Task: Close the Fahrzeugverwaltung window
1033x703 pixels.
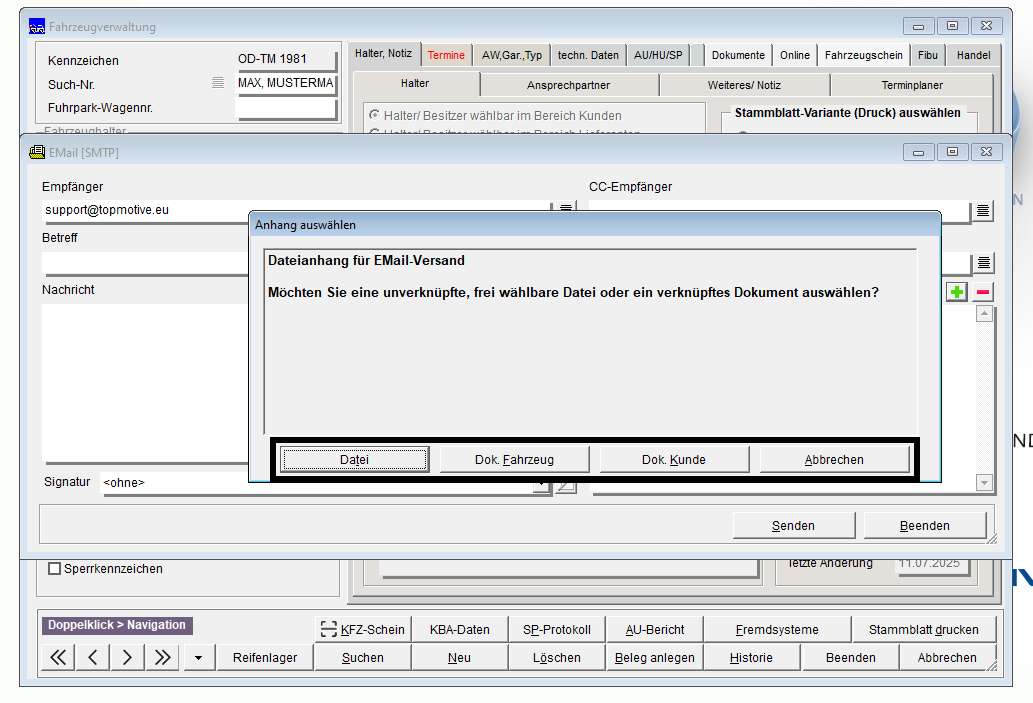Action: [986, 26]
